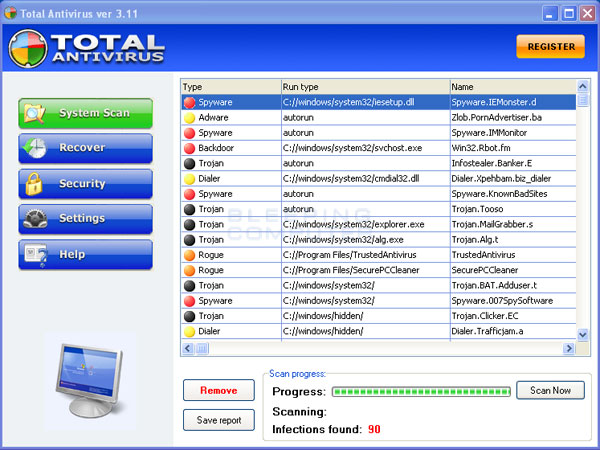
Task: Click the green scan progress bar
Action: pyautogui.click(x=420, y=391)
